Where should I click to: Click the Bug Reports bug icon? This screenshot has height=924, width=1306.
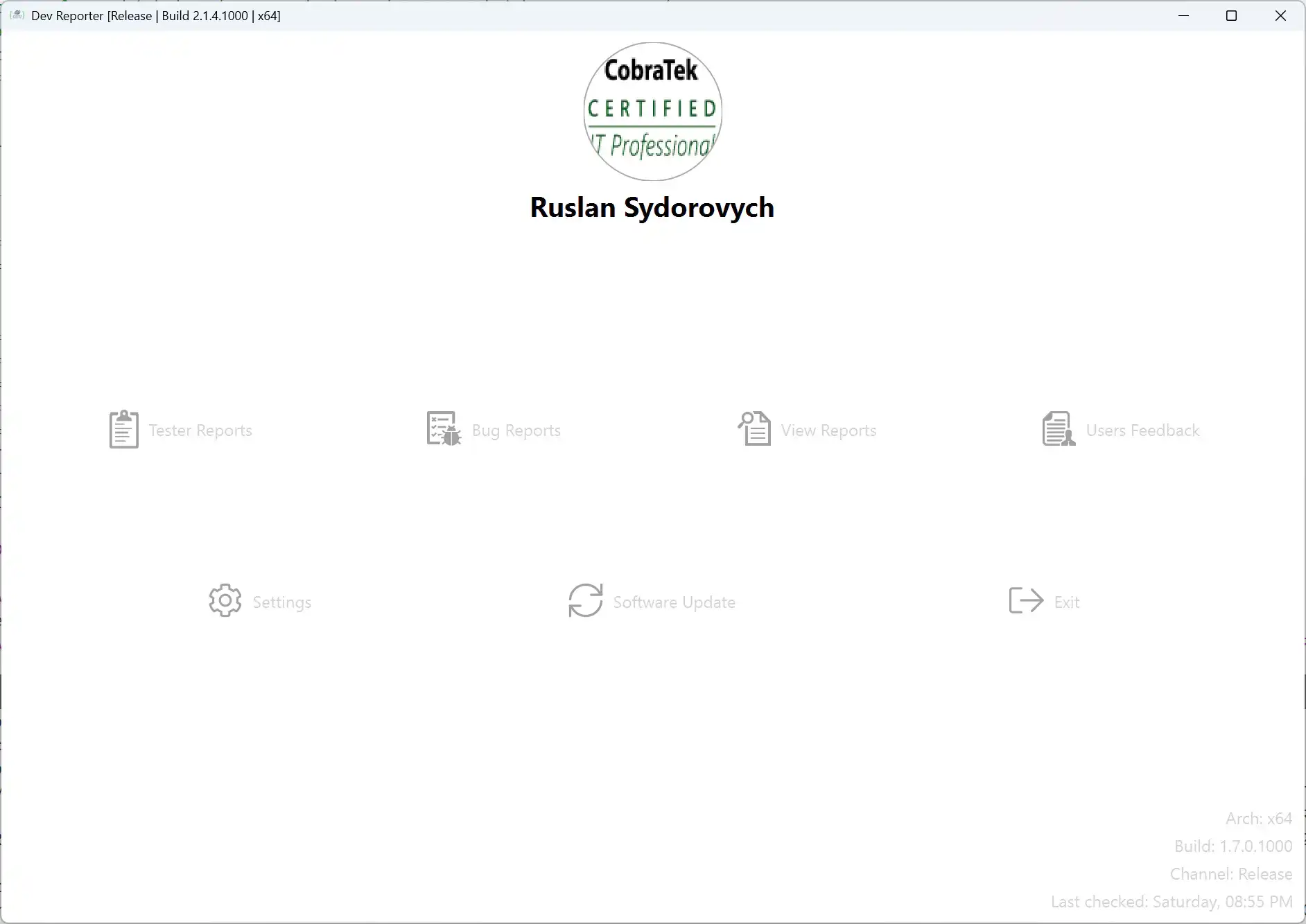444,429
